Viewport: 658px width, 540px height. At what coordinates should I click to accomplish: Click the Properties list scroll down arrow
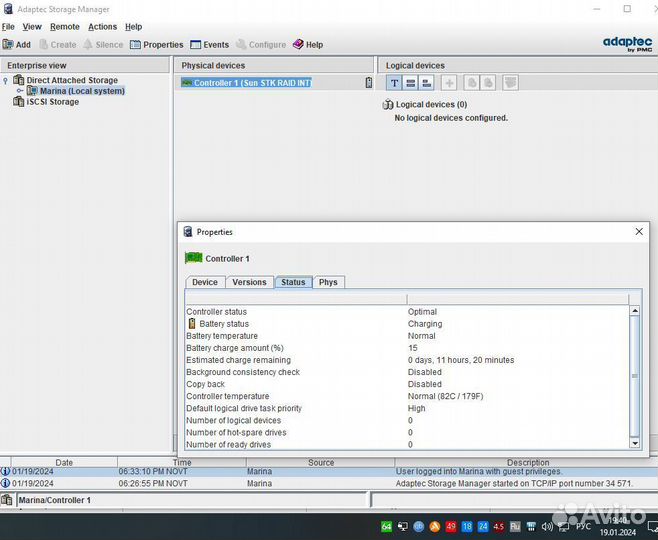[x=635, y=443]
